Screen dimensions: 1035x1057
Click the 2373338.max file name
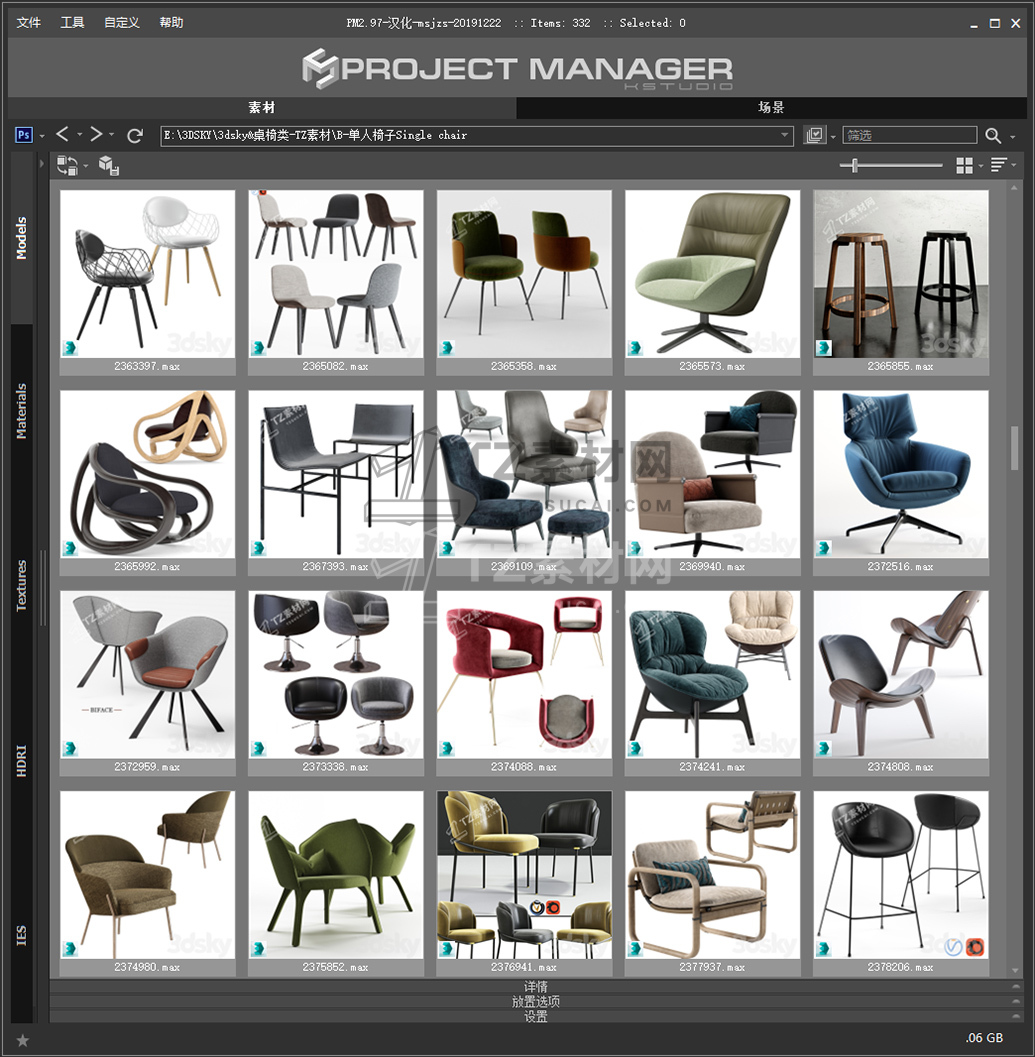(x=335, y=767)
